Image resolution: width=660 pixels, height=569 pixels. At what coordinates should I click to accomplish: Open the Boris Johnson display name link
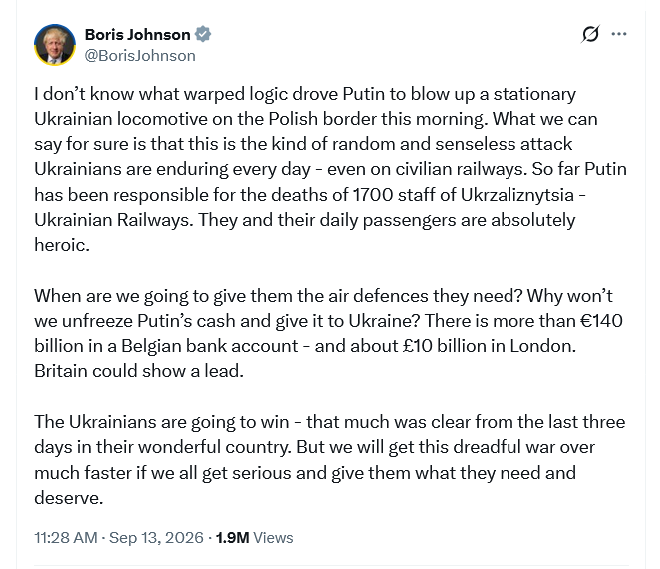point(137,35)
